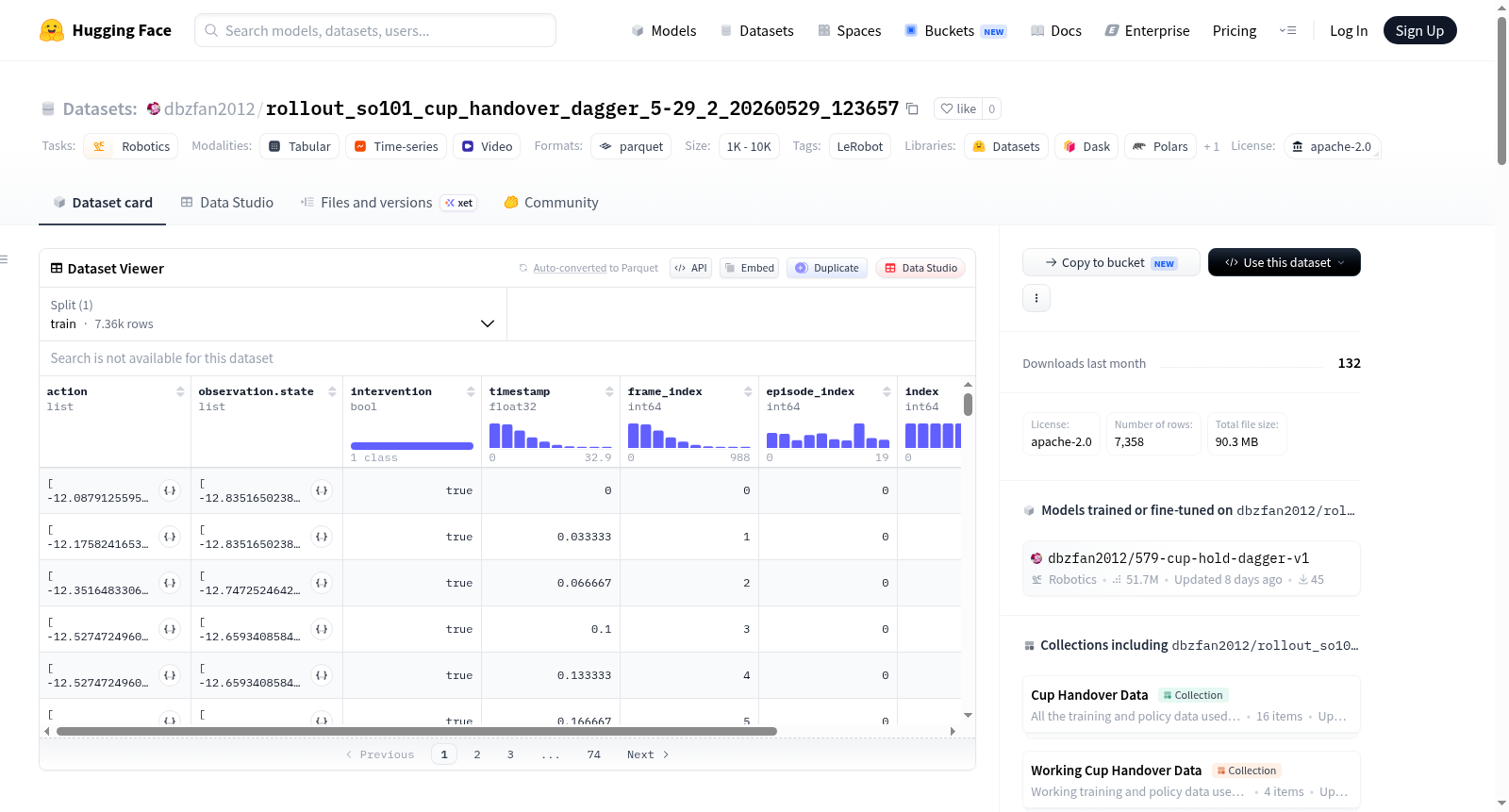Click the page vertical scrollbar
1509x812 pixels.
point(1501,91)
